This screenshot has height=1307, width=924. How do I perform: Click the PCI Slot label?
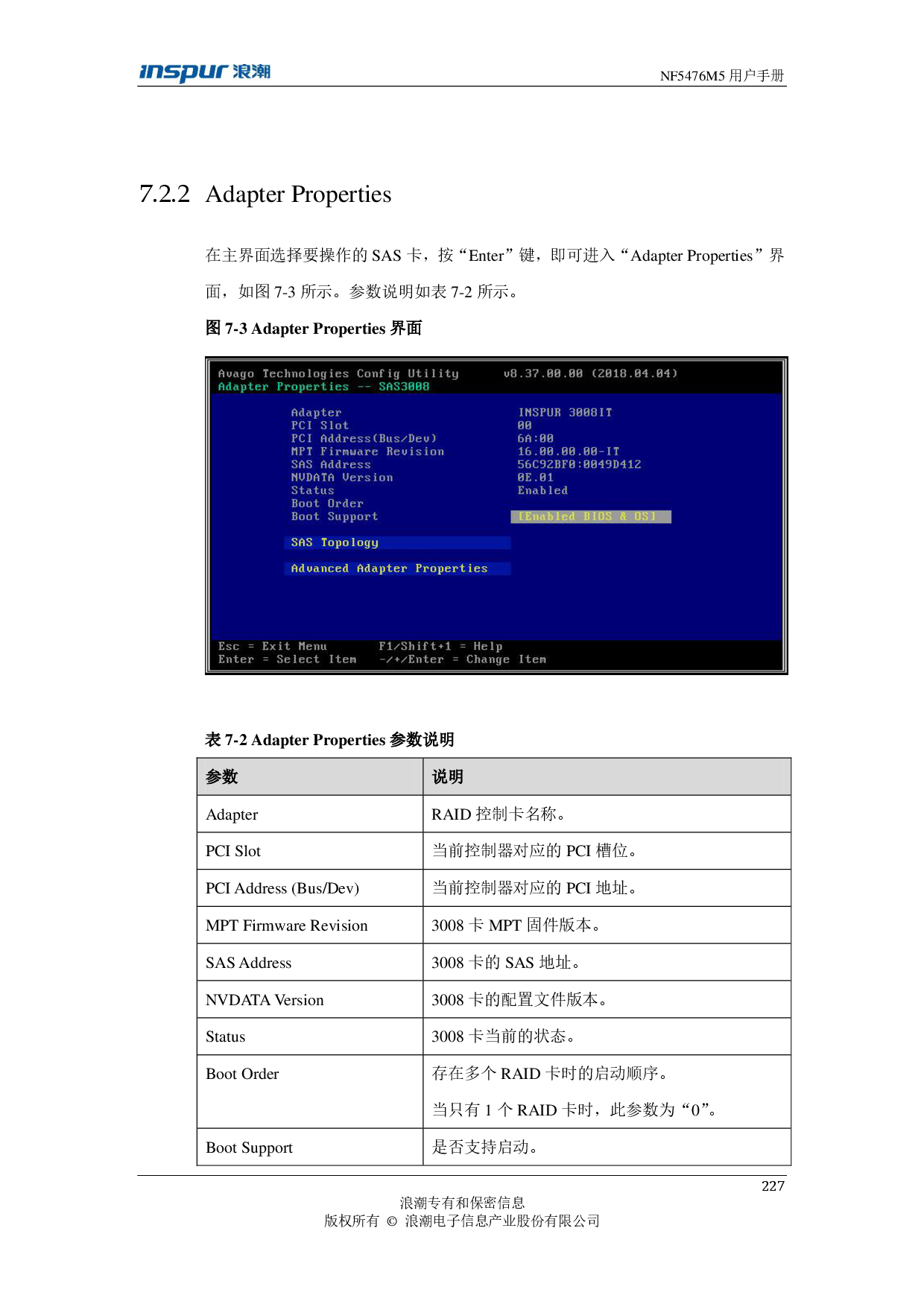tap(320, 425)
